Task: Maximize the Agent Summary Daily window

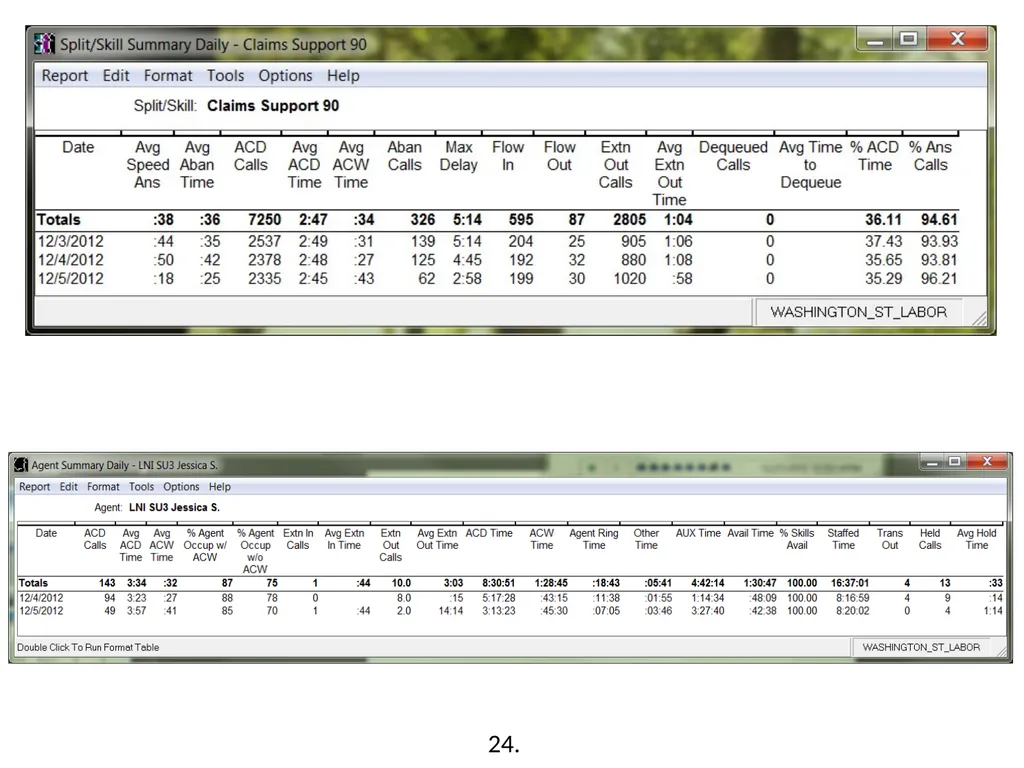Action: click(x=954, y=462)
